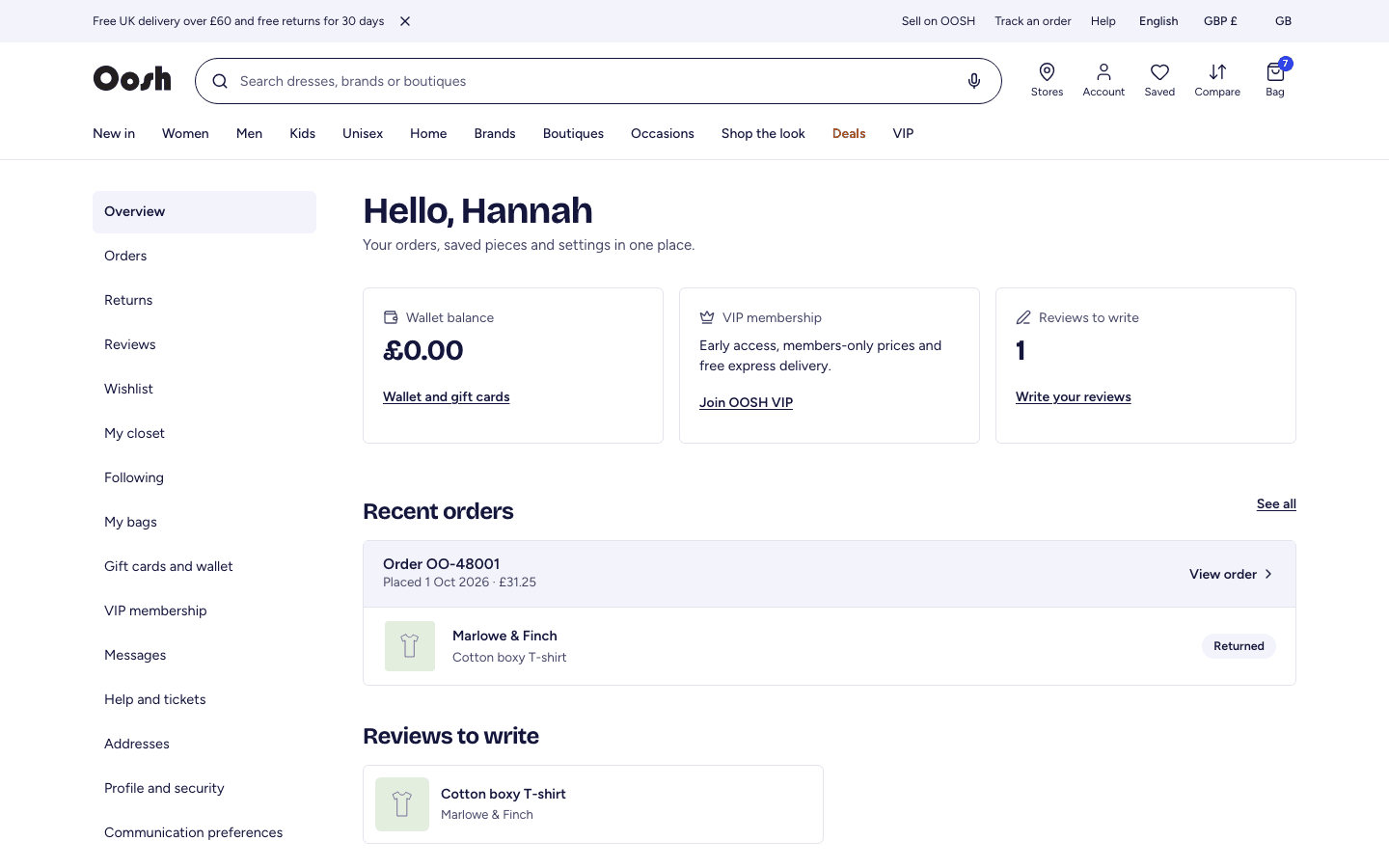This screenshot has height=868, width=1389.
Task: Open the Stores locator icon
Action: coord(1047,80)
